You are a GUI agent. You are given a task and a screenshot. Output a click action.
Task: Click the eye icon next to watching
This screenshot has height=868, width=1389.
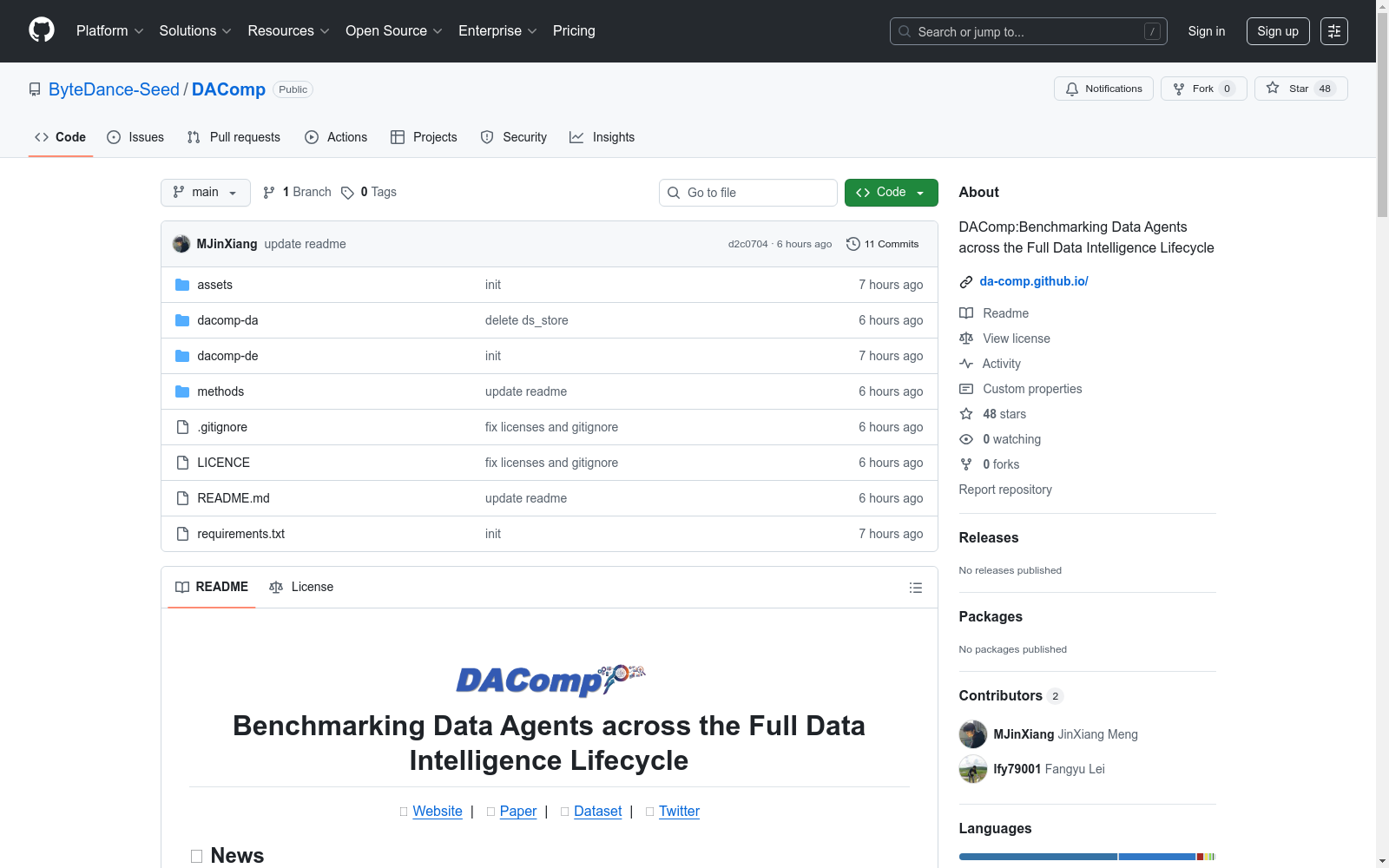point(966,439)
